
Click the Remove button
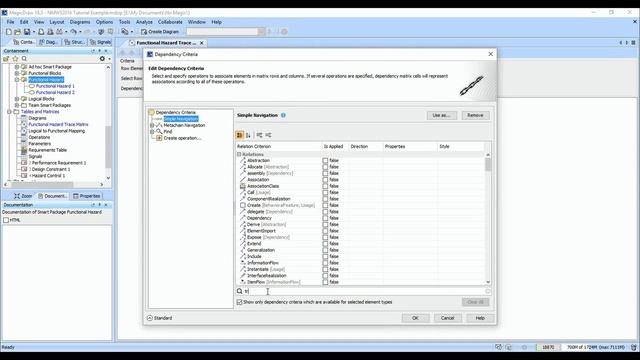pyautogui.click(x=475, y=116)
